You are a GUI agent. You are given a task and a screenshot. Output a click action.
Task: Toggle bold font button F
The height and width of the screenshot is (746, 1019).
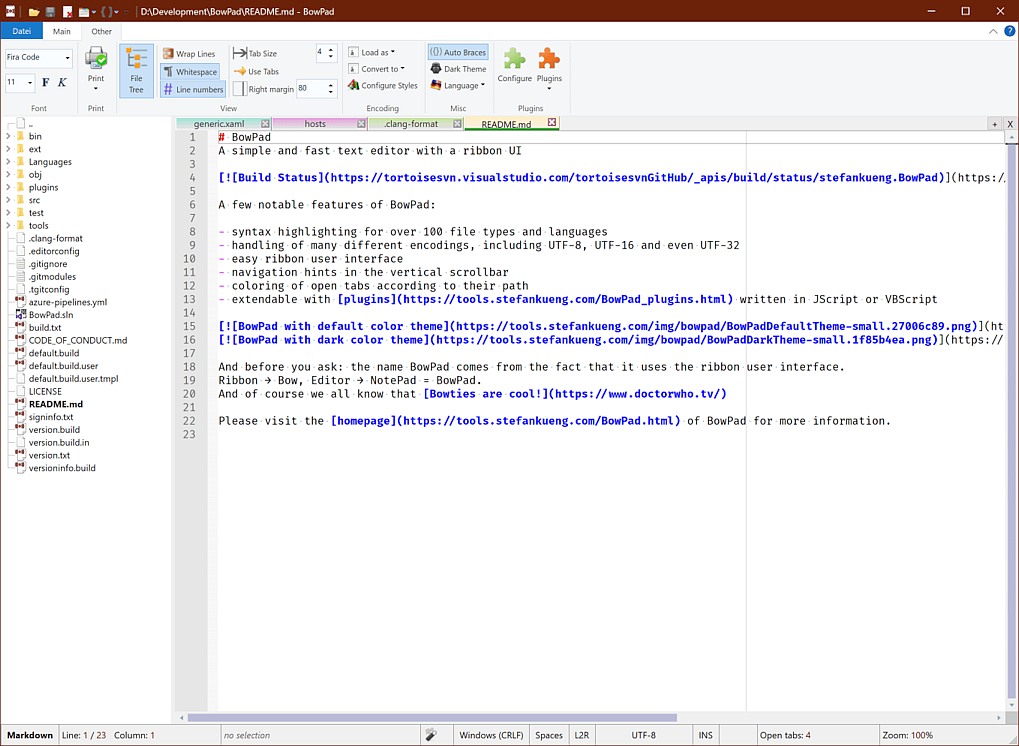coord(45,83)
